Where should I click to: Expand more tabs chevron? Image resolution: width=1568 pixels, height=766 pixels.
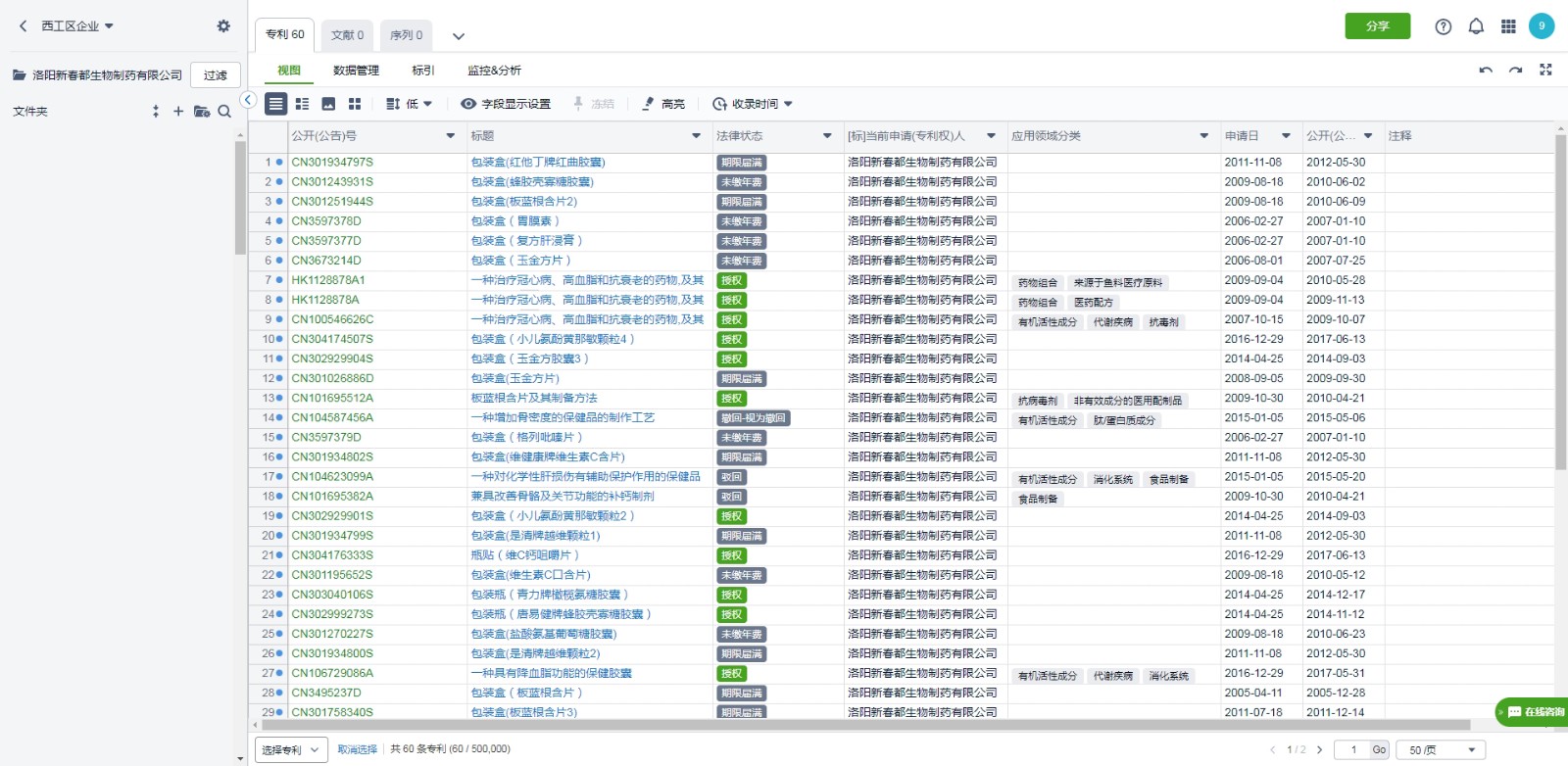458,36
